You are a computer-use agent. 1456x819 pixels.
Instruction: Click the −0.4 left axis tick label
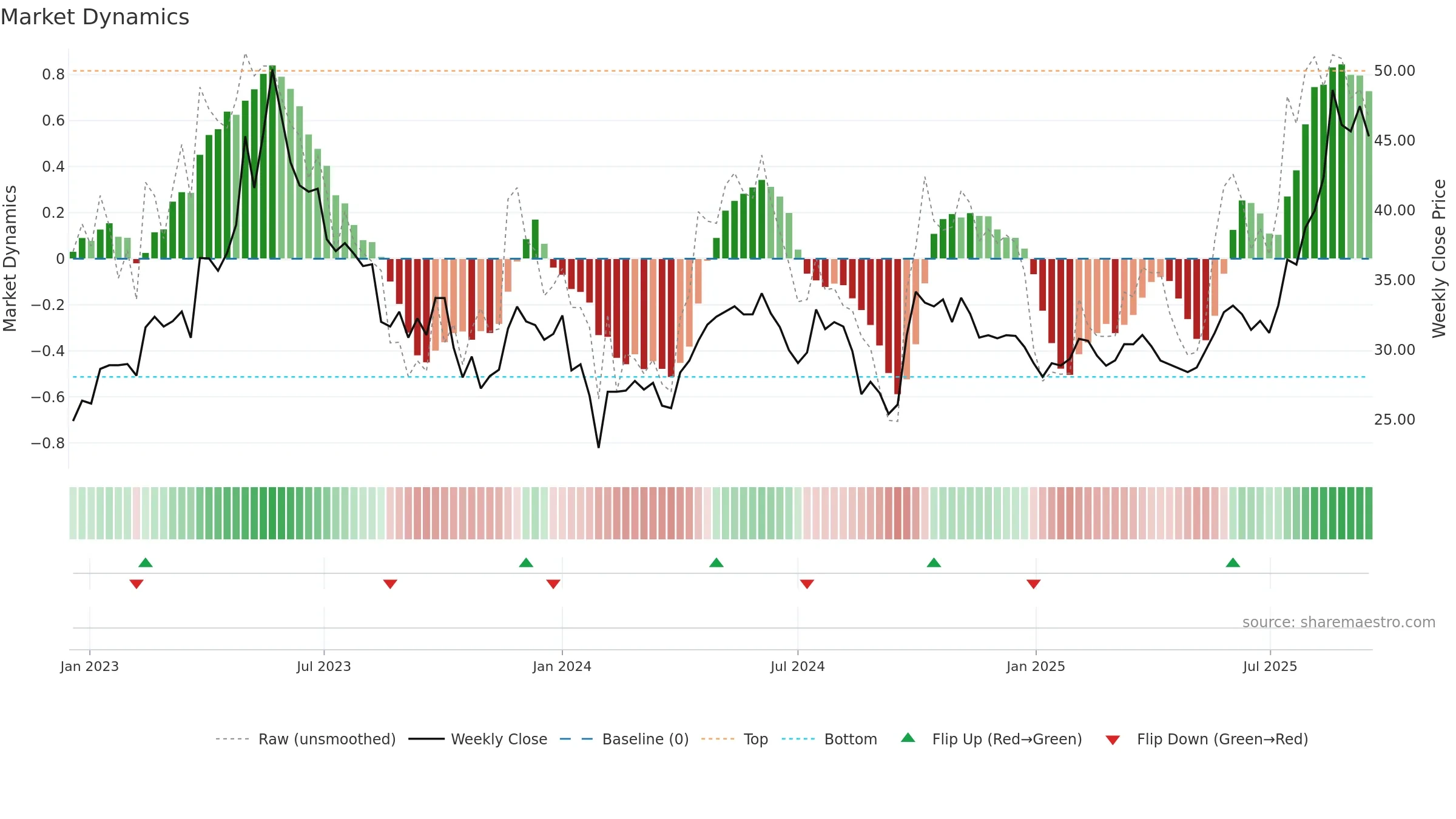tap(48, 351)
